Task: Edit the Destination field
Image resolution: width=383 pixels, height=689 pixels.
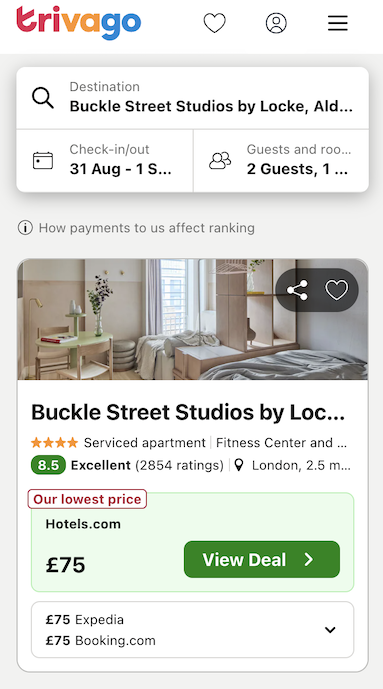Action: [x=192, y=98]
